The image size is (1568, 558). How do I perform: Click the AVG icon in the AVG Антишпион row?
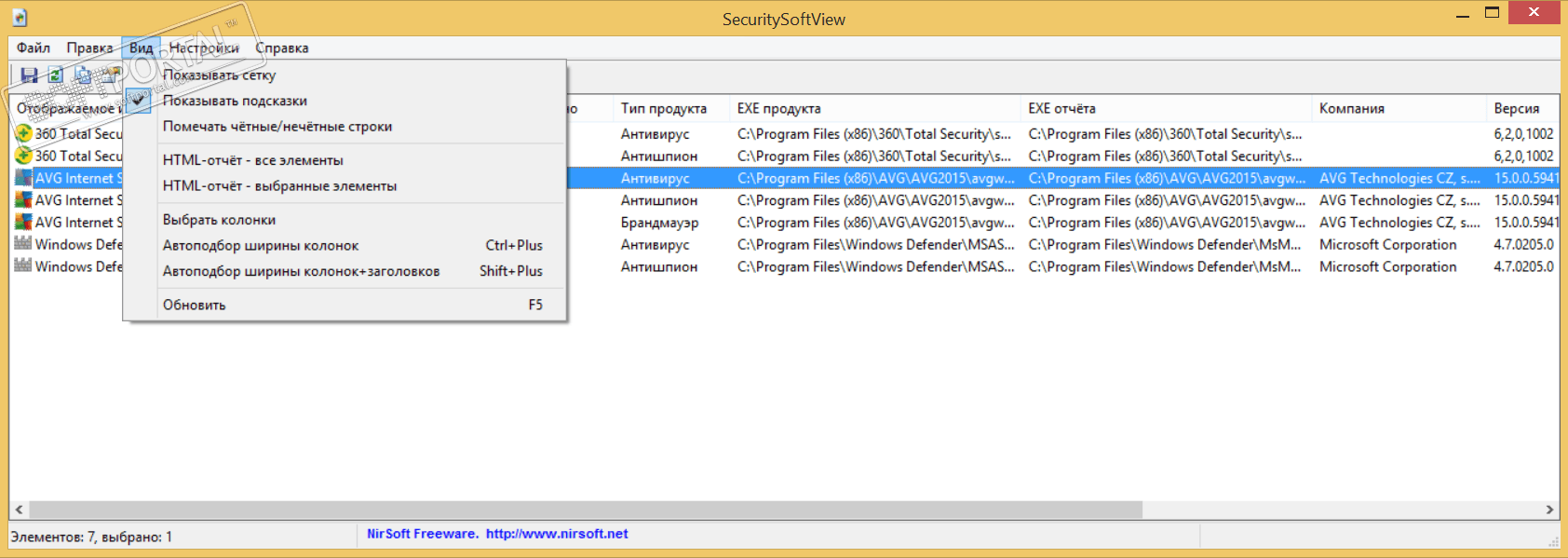[23, 199]
